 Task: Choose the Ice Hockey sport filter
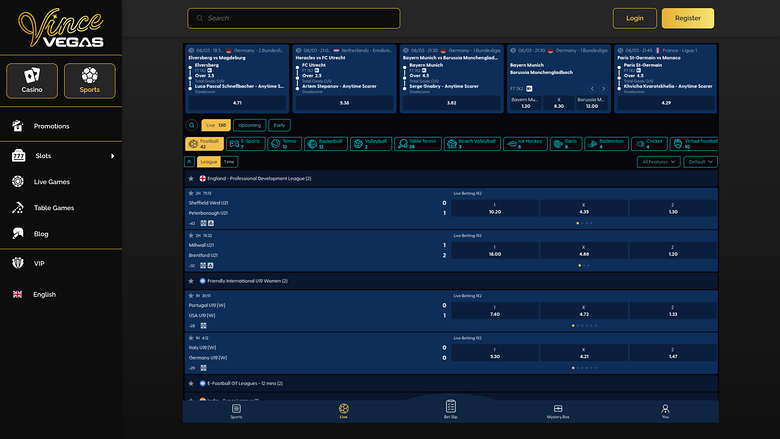pos(523,144)
